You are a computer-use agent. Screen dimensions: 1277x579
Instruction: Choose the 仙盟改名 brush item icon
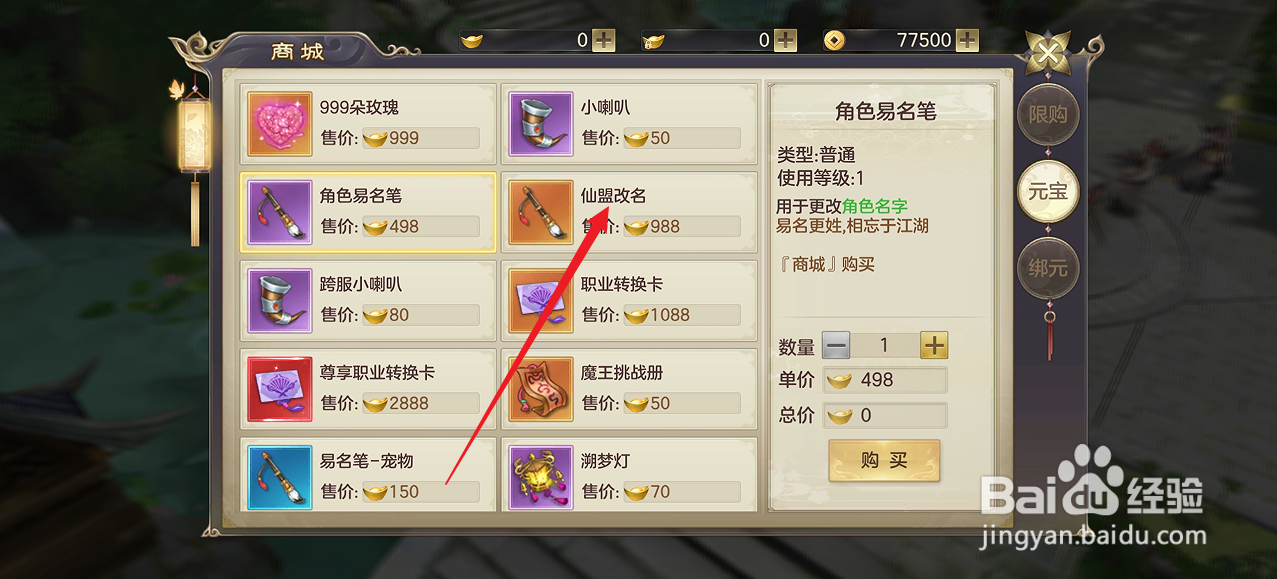[x=541, y=212]
